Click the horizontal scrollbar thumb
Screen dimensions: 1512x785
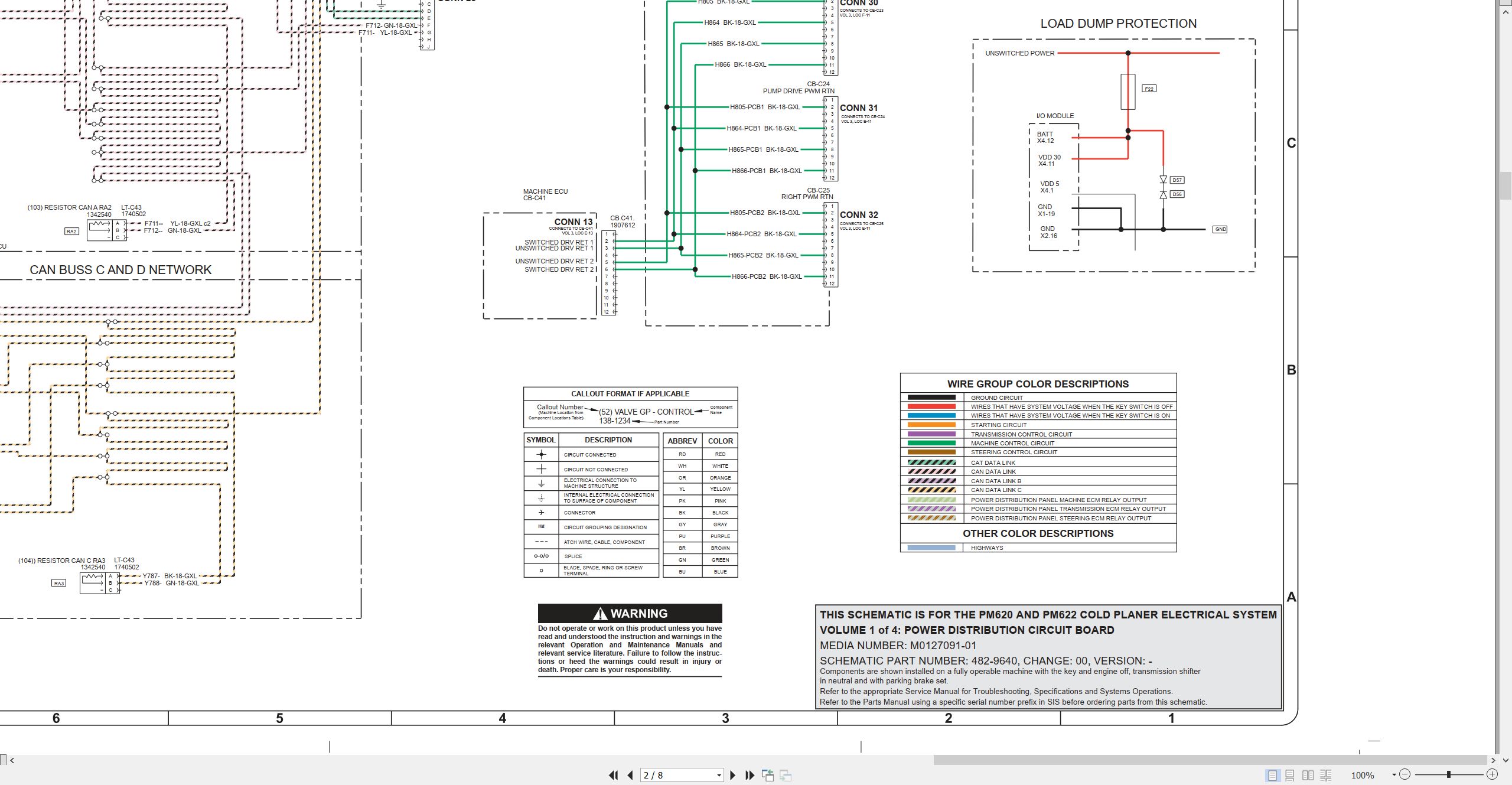pyautogui.click(x=1210, y=760)
